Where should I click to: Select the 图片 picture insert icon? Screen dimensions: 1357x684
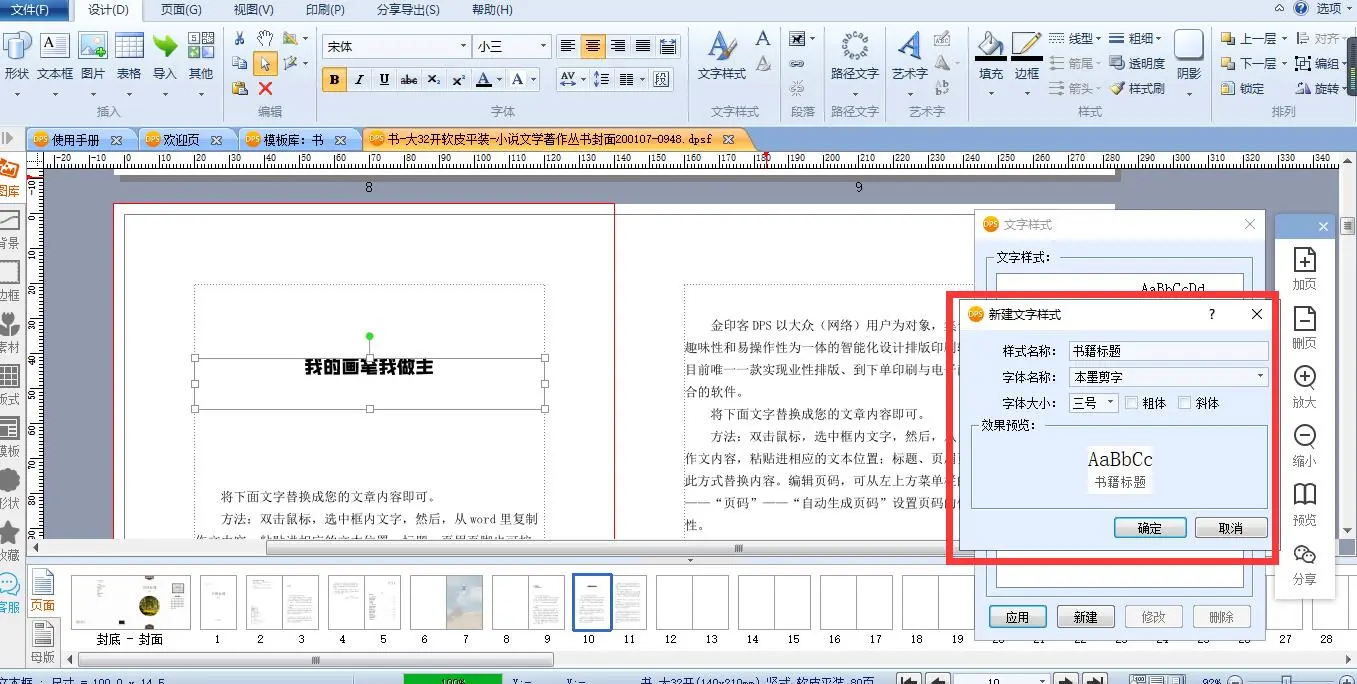pyautogui.click(x=92, y=56)
